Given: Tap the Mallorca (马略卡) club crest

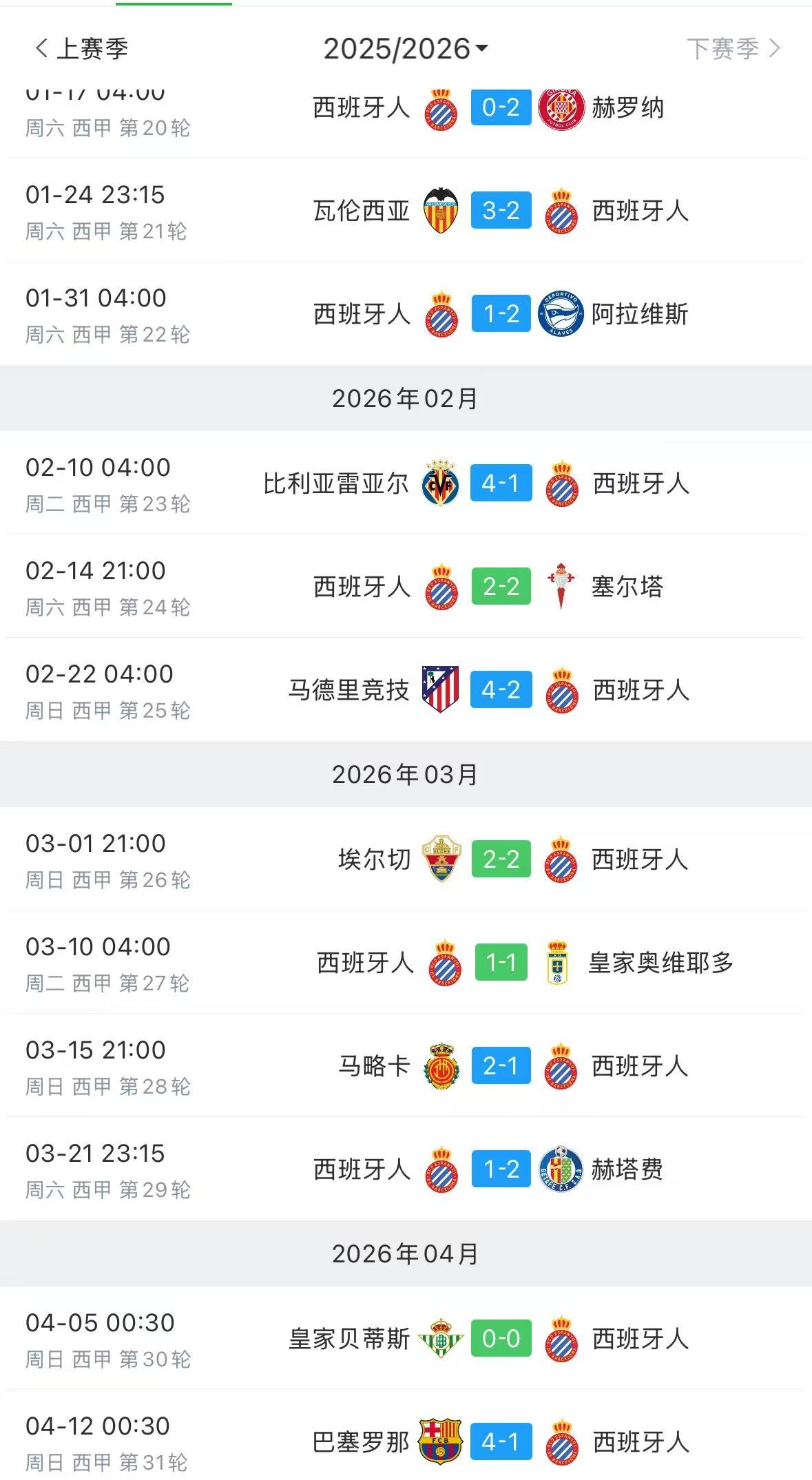Looking at the screenshot, I should coord(441,1066).
